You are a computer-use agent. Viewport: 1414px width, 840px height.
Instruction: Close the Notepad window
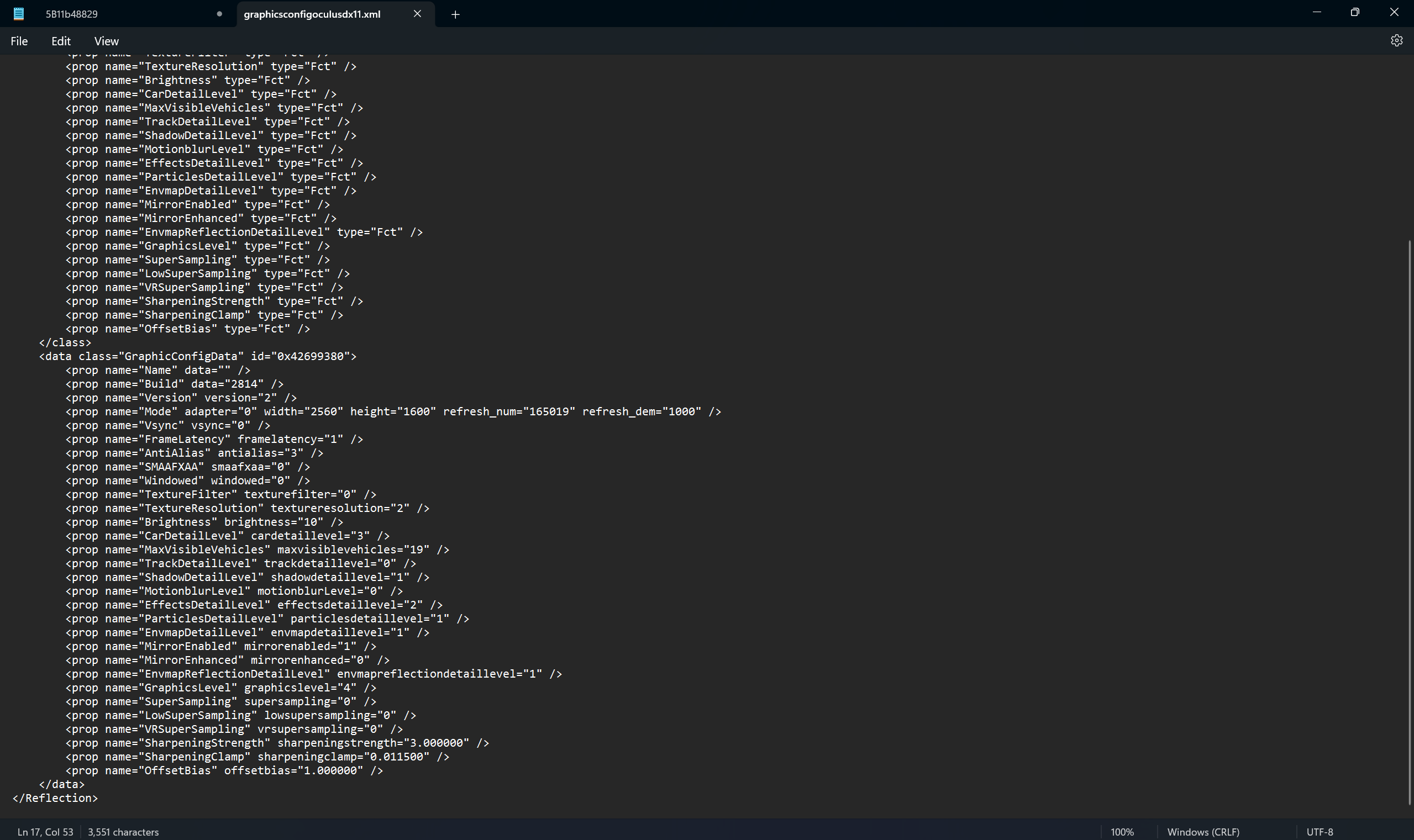1394,13
